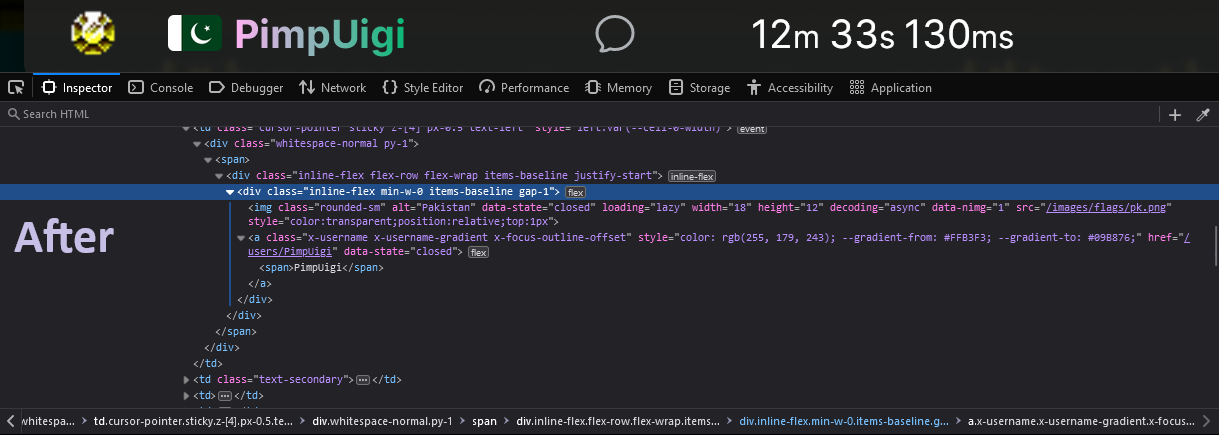Click the closing </td> tag row

209,363
